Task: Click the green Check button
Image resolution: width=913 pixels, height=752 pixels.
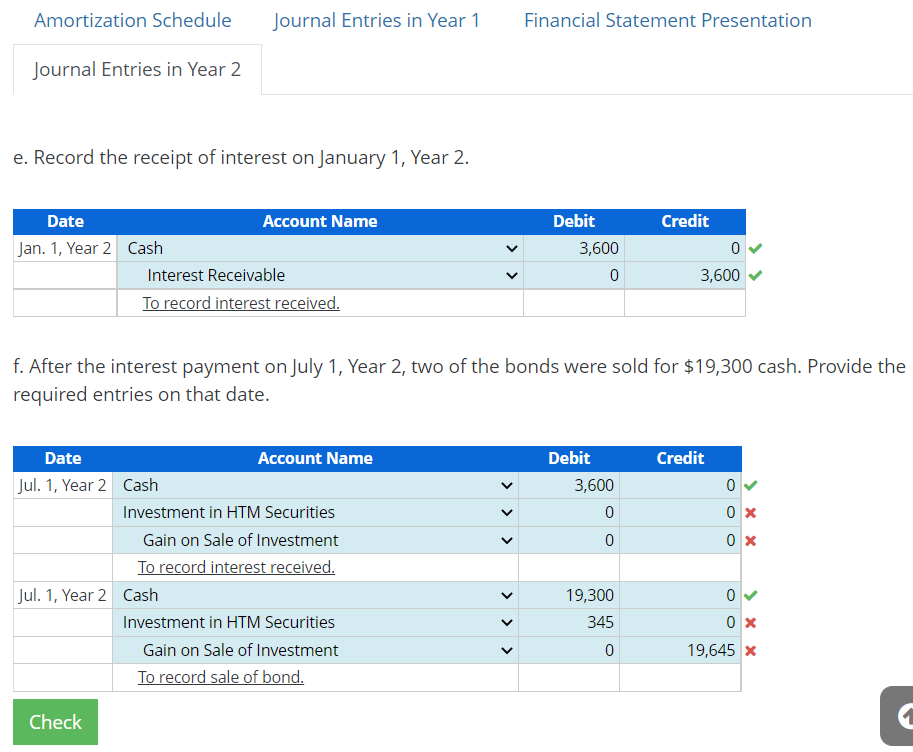Action: [55, 721]
